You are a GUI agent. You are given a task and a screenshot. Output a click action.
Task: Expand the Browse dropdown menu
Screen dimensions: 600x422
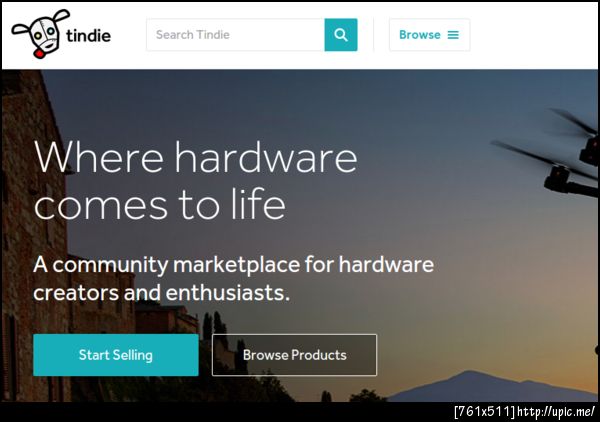tap(429, 35)
